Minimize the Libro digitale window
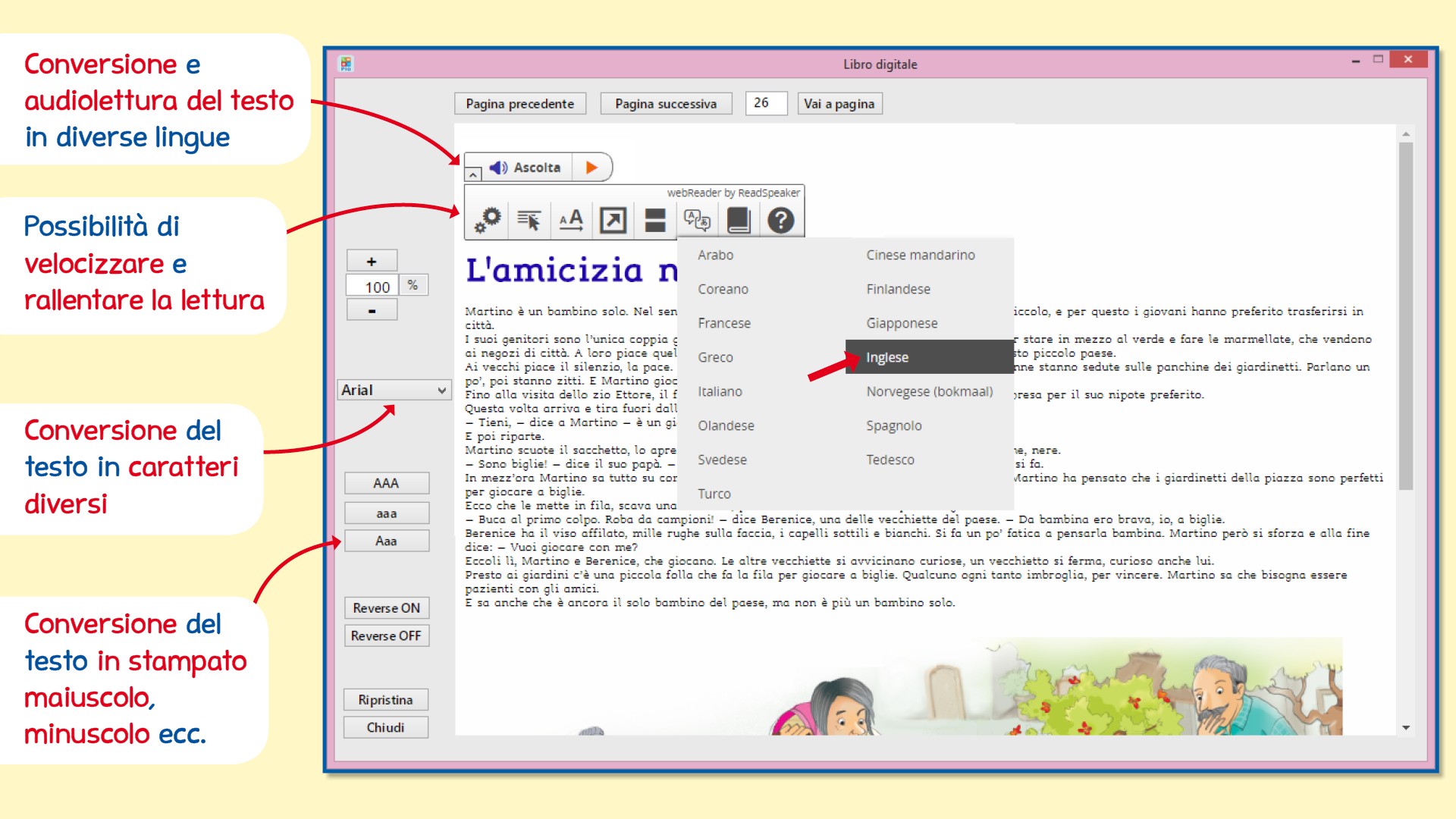The height and width of the screenshot is (819, 1456). coord(1355,61)
